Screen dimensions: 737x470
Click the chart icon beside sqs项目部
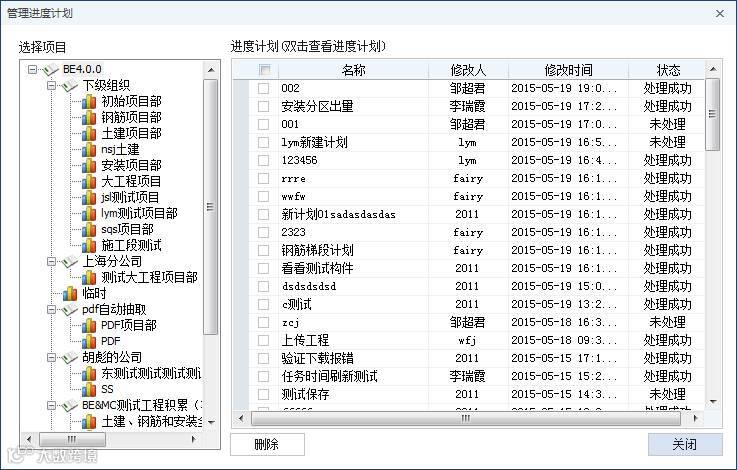point(89,229)
